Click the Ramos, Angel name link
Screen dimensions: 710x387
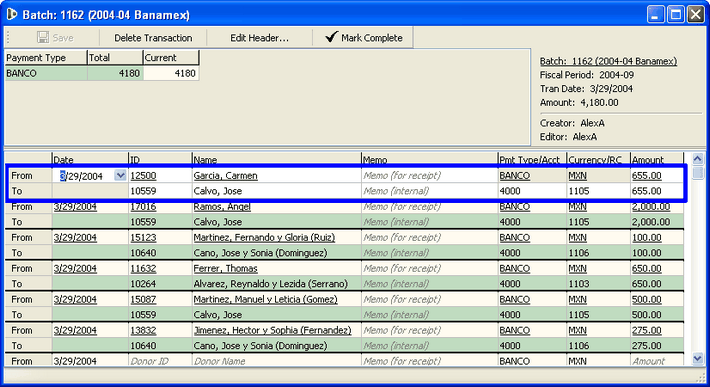point(222,206)
